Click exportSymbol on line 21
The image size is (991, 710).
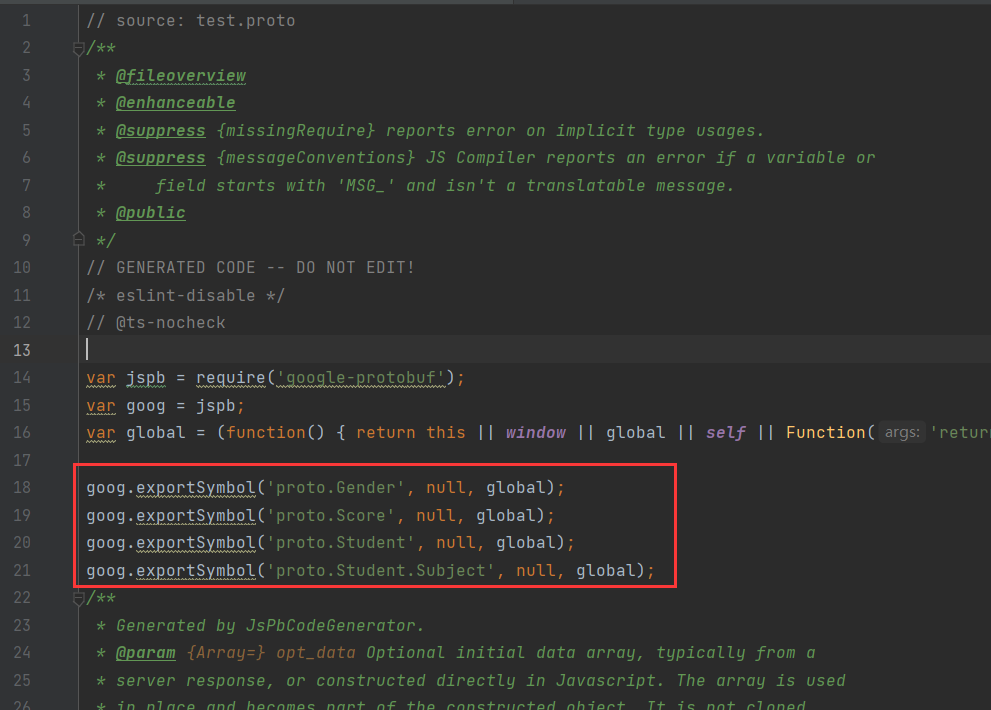[x=195, y=571]
